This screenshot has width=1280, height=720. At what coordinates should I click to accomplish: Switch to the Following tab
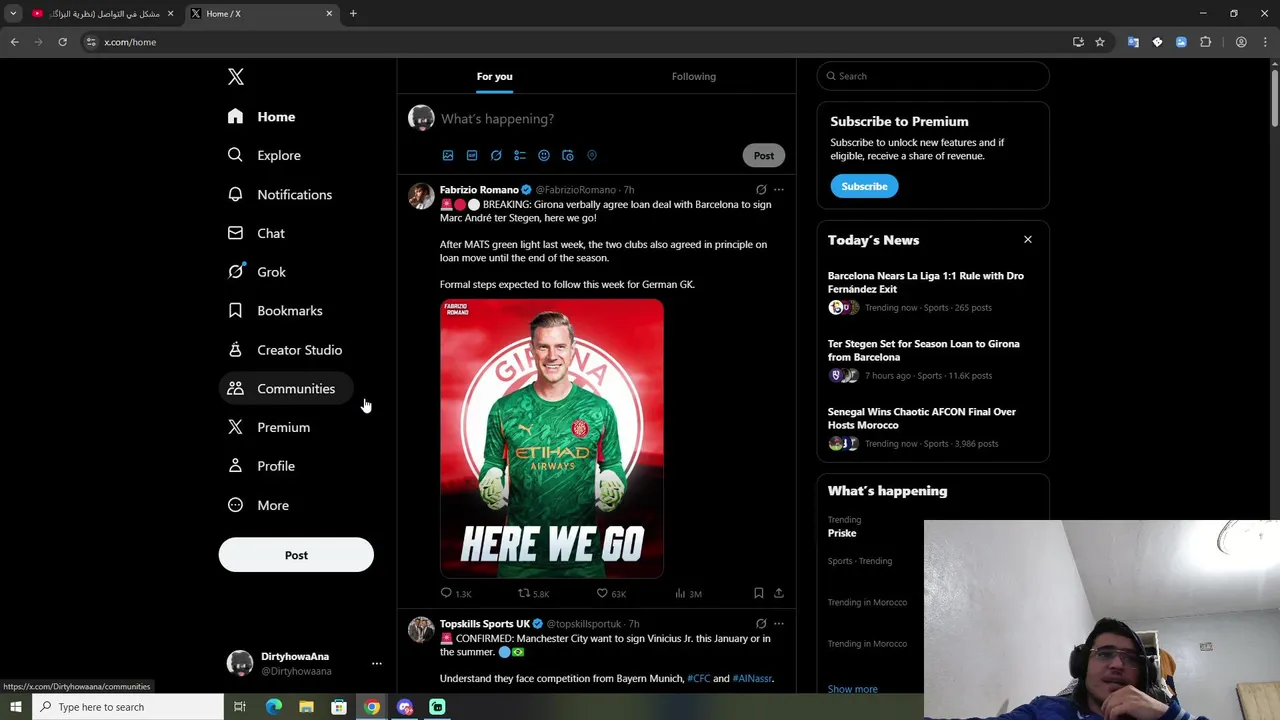pos(694,76)
